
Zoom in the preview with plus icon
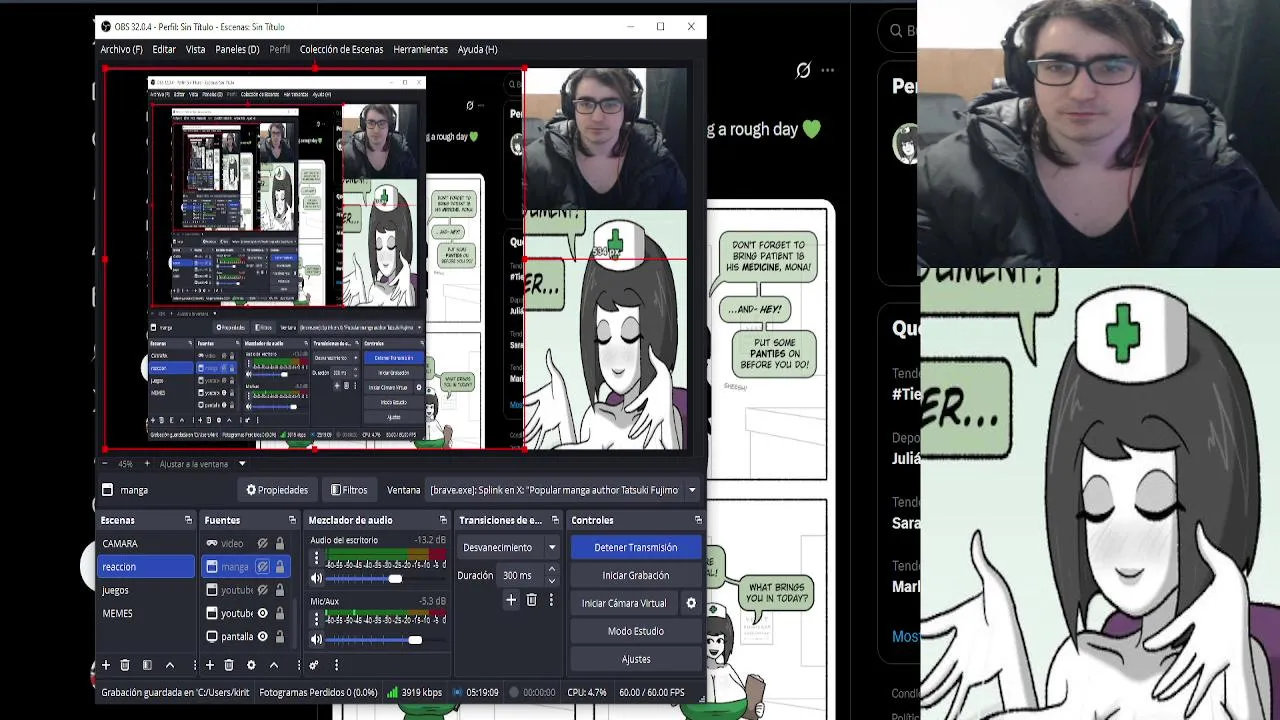147,464
